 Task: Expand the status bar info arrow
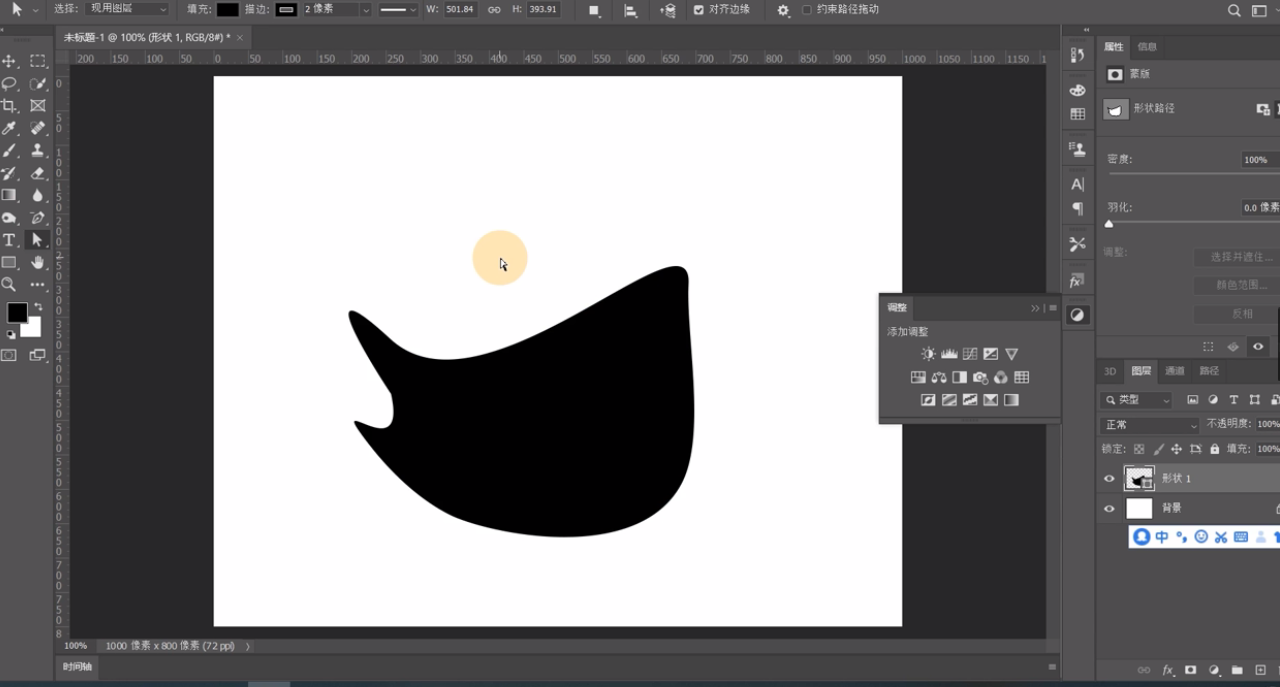[x=248, y=646]
